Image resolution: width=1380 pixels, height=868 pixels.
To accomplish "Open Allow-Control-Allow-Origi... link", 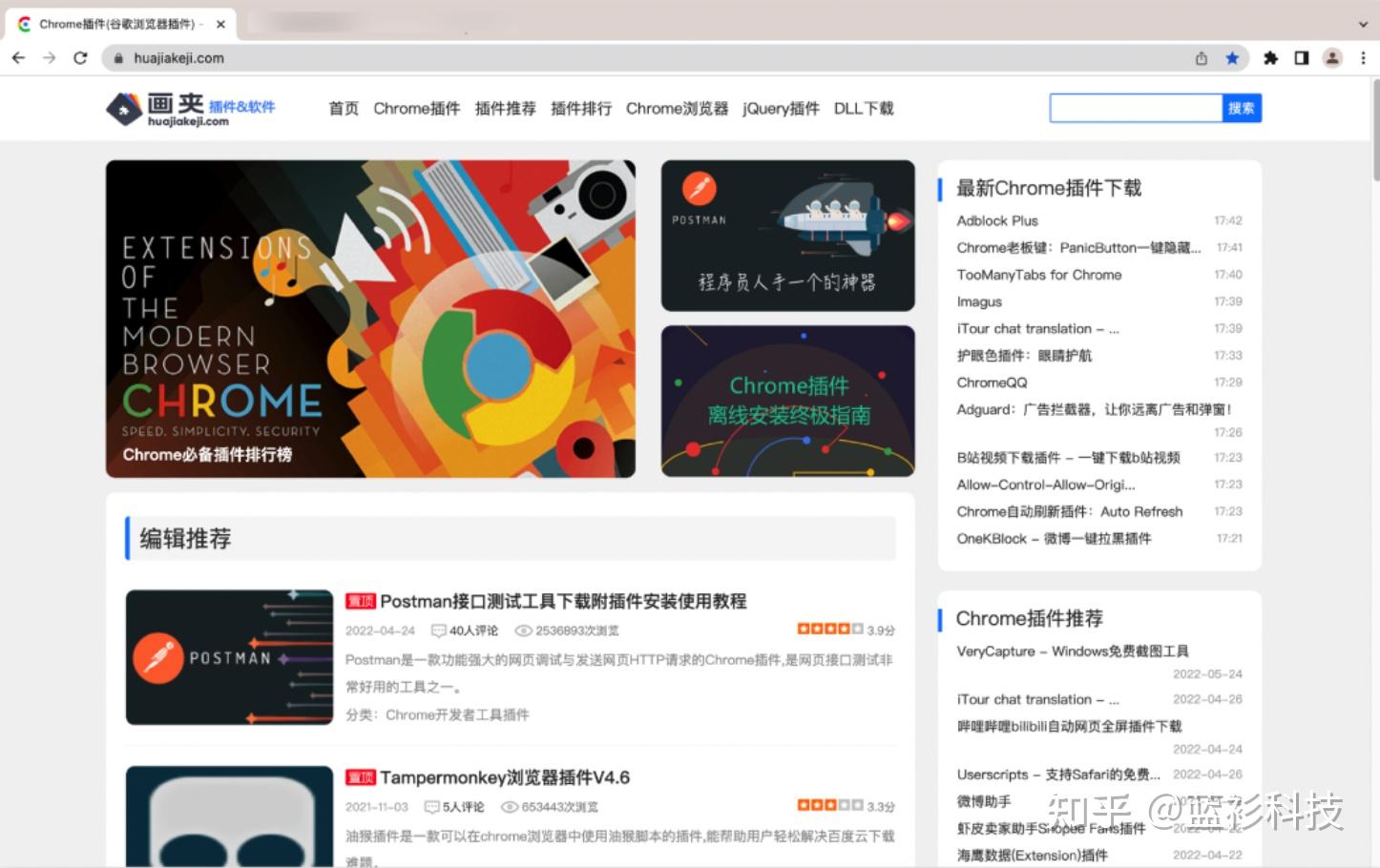I will (1046, 485).
